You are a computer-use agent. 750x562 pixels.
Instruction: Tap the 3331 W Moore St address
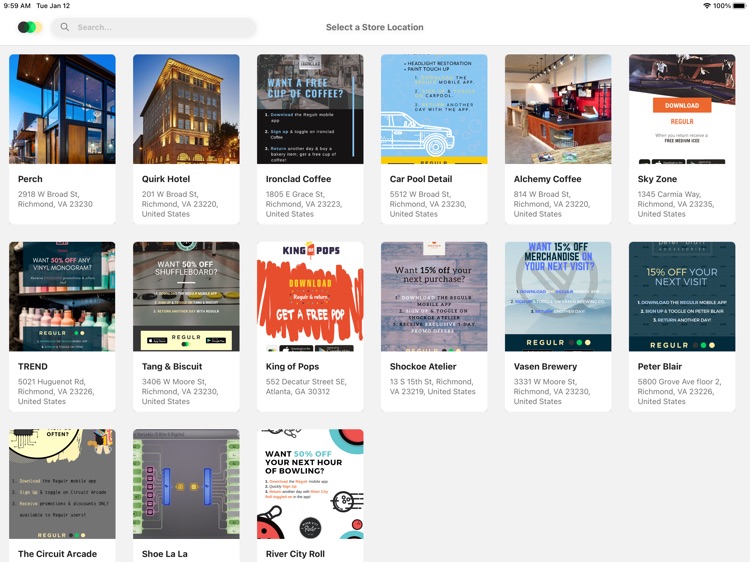551,392
